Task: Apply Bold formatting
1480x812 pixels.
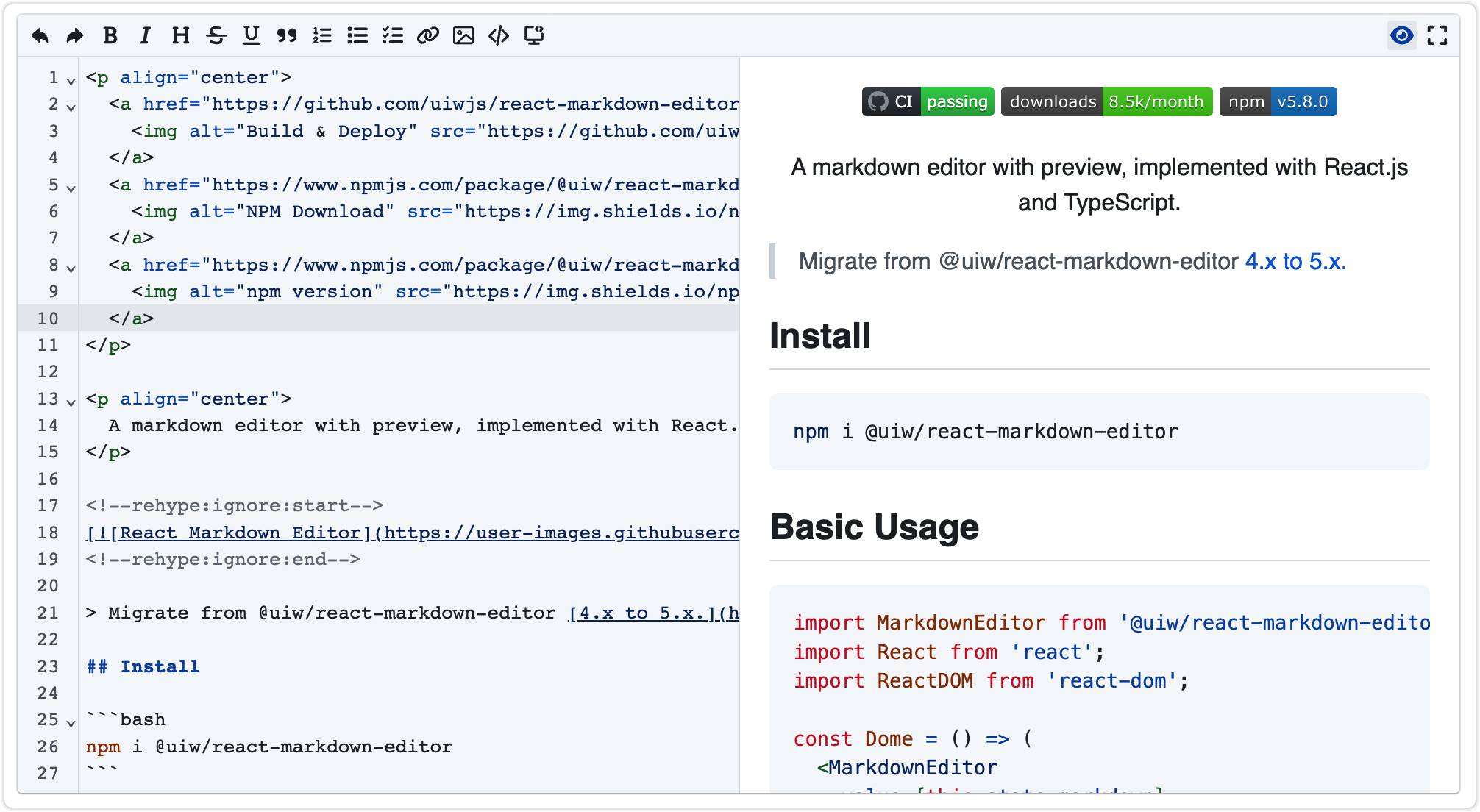Action: (x=110, y=35)
